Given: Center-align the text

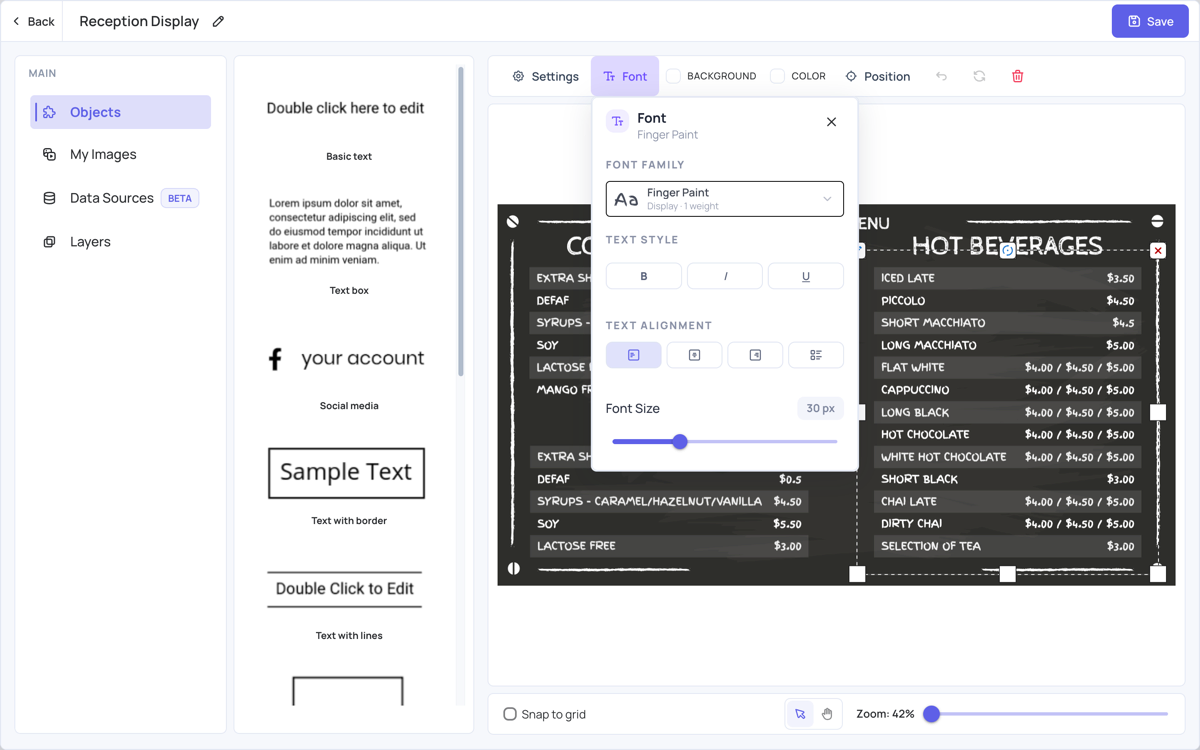Looking at the screenshot, I should point(694,355).
